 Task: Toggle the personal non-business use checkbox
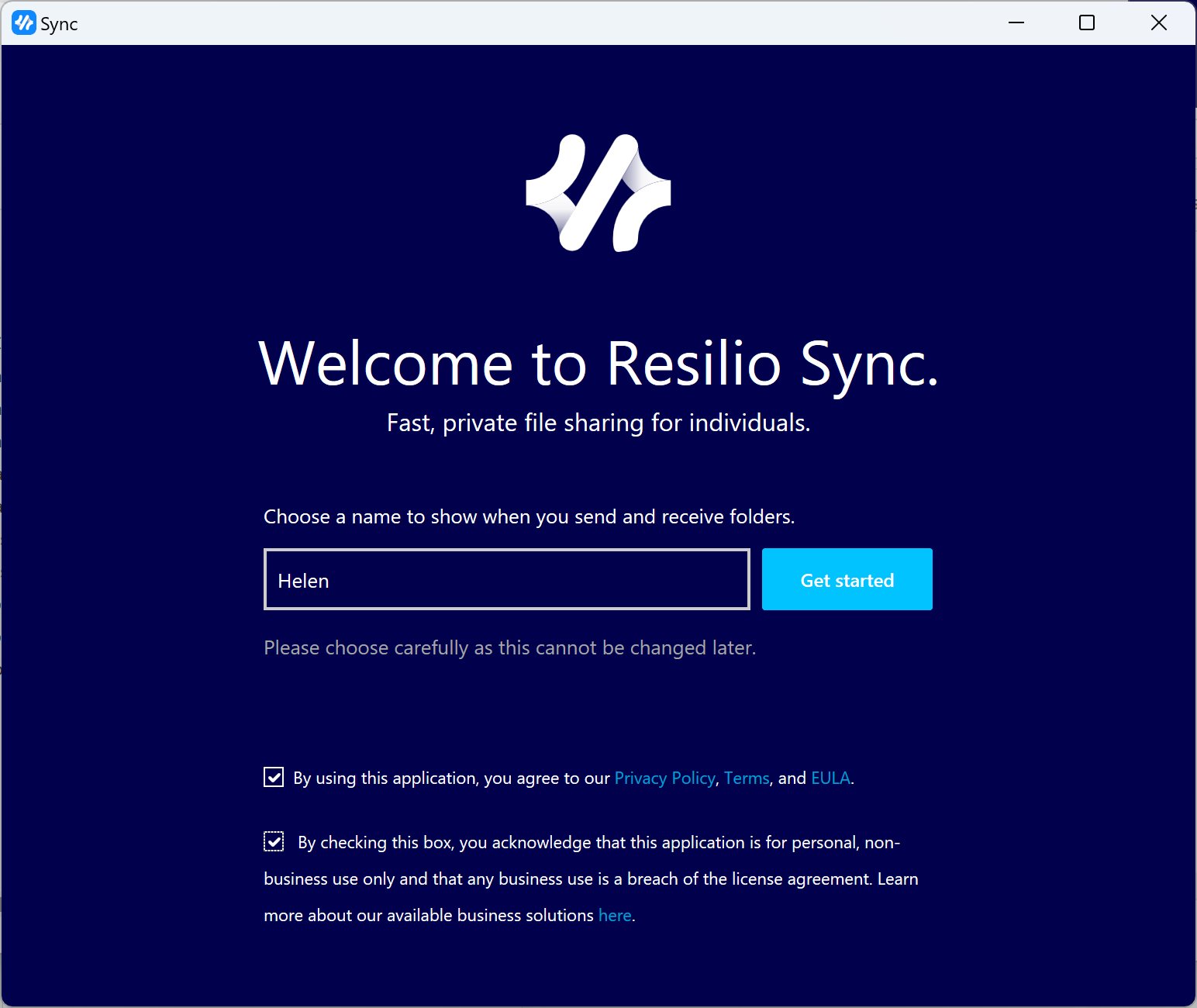[274, 841]
